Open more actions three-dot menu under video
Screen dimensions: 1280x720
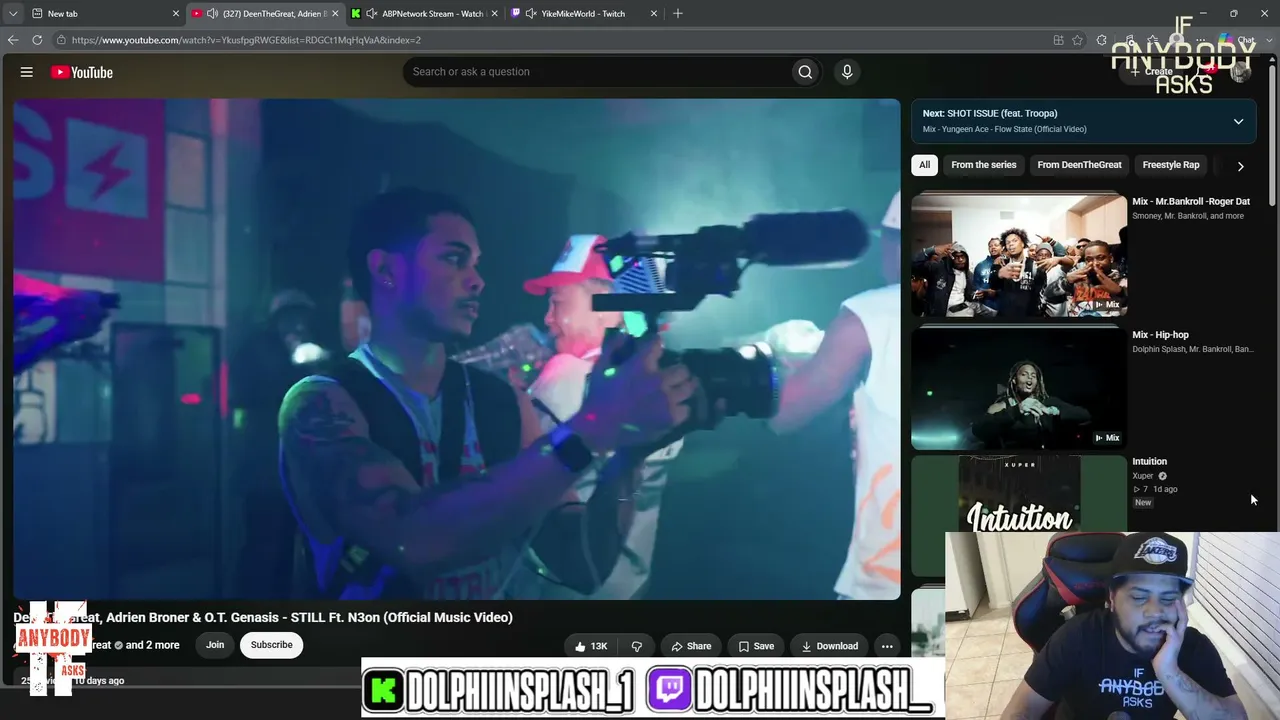tap(887, 646)
